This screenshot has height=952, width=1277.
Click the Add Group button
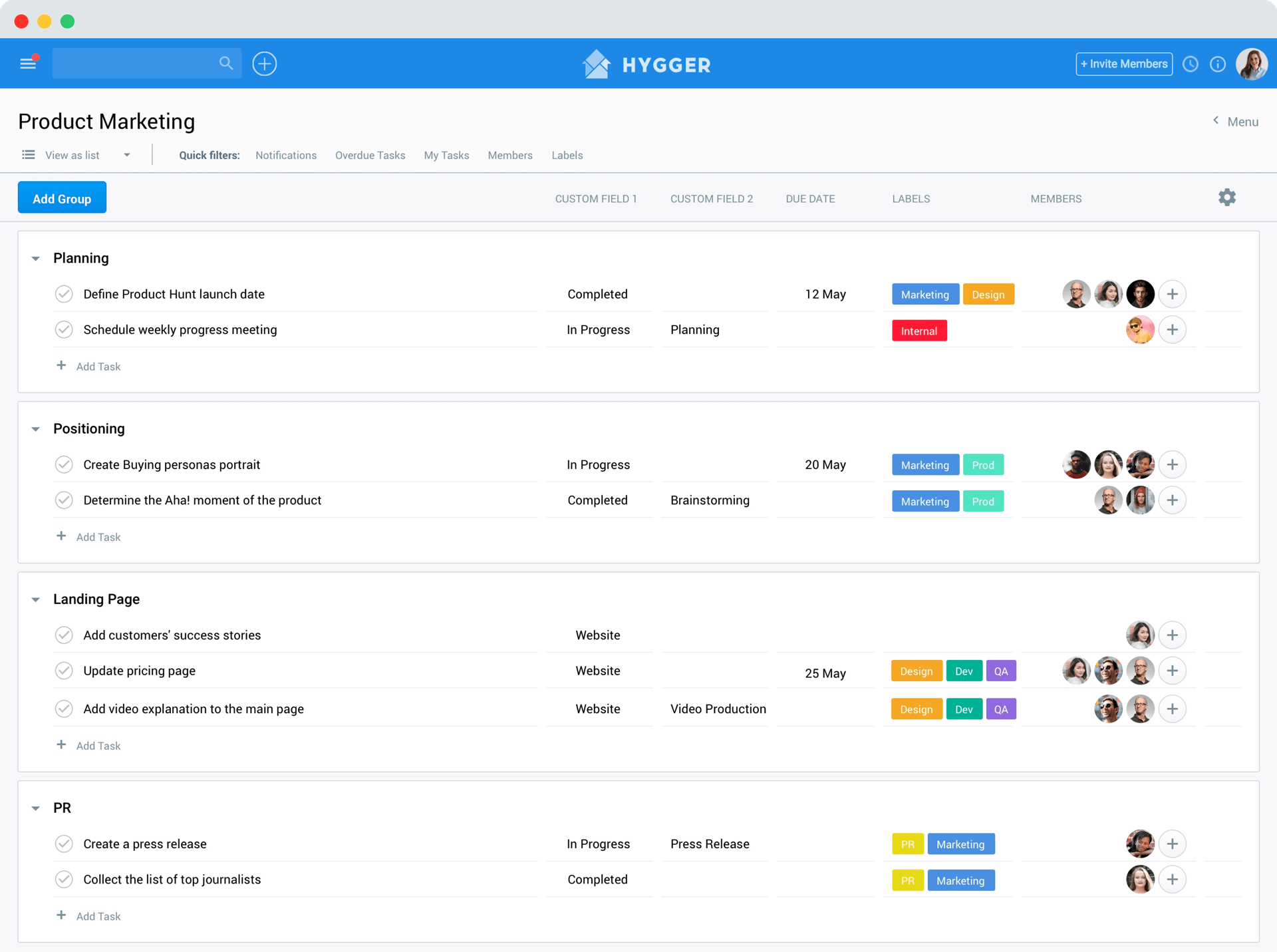[x=62, y=198]
